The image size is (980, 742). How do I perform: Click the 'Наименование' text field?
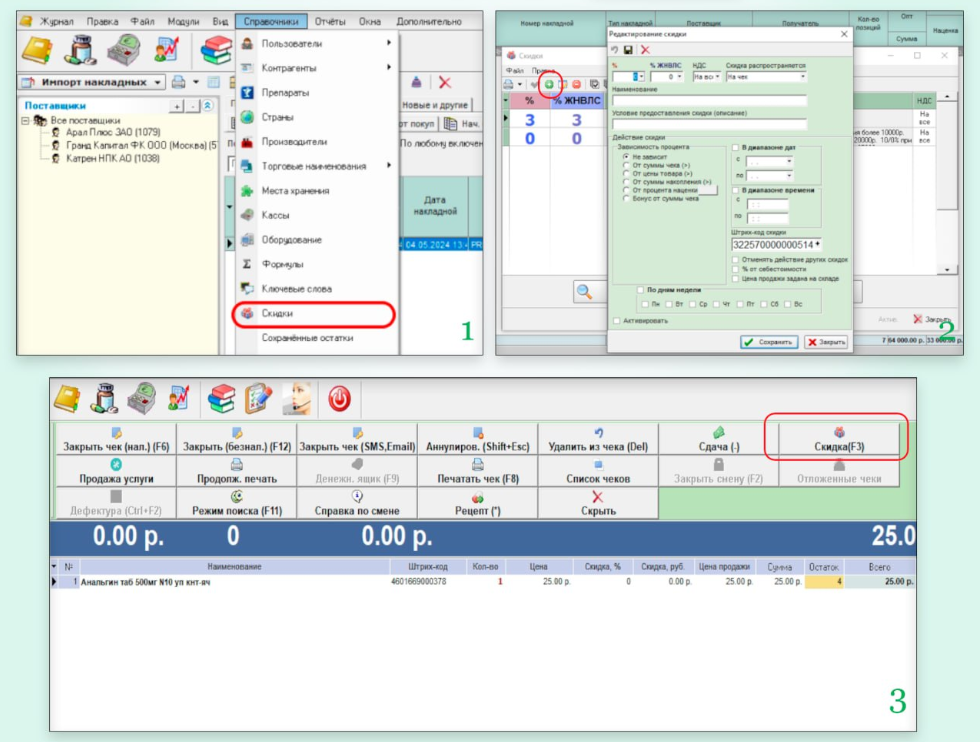[709, 100]
